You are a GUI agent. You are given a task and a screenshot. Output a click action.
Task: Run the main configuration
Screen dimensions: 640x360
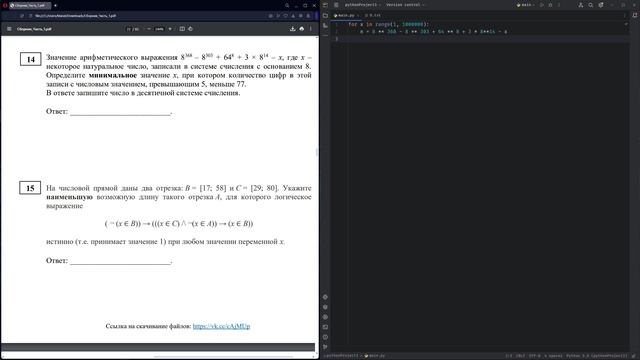point(542,5)
